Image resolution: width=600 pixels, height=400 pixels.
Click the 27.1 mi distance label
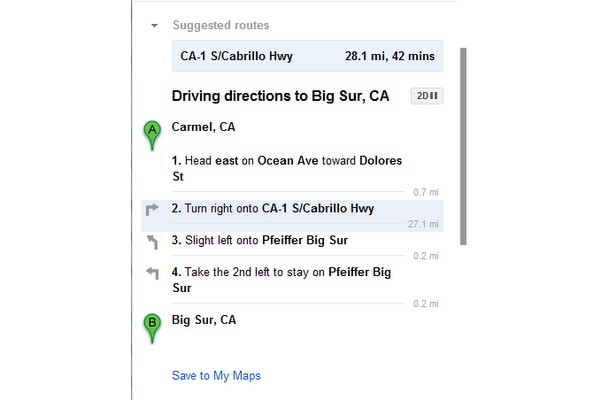[x=423, y=224]
